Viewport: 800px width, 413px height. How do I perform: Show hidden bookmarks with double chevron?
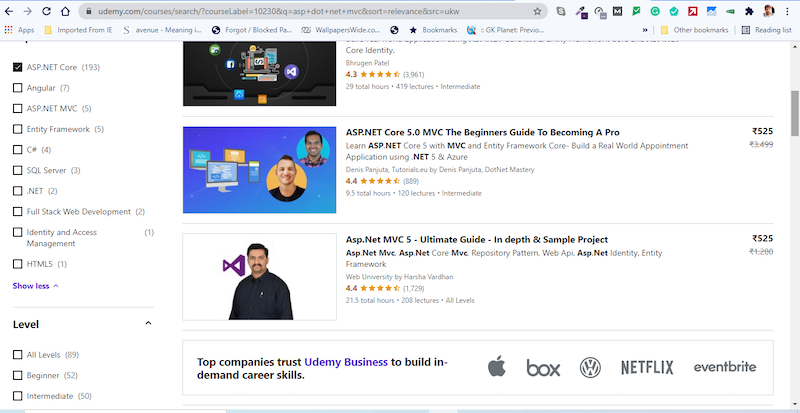click(645, 30)
